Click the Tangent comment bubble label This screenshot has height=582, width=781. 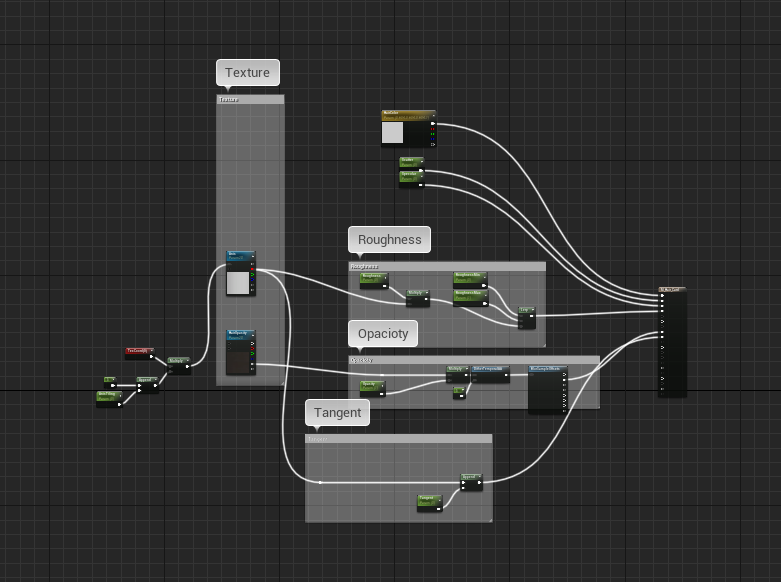[x=337, y=412]
